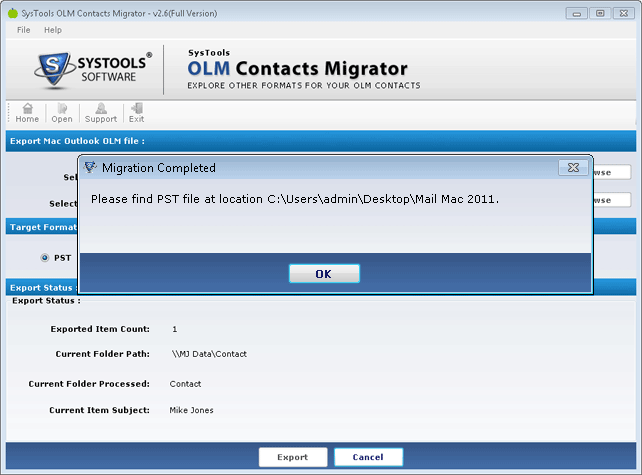Open the File menu
The height and width of the screenshot is (475, 642).
tap(23, 30)
